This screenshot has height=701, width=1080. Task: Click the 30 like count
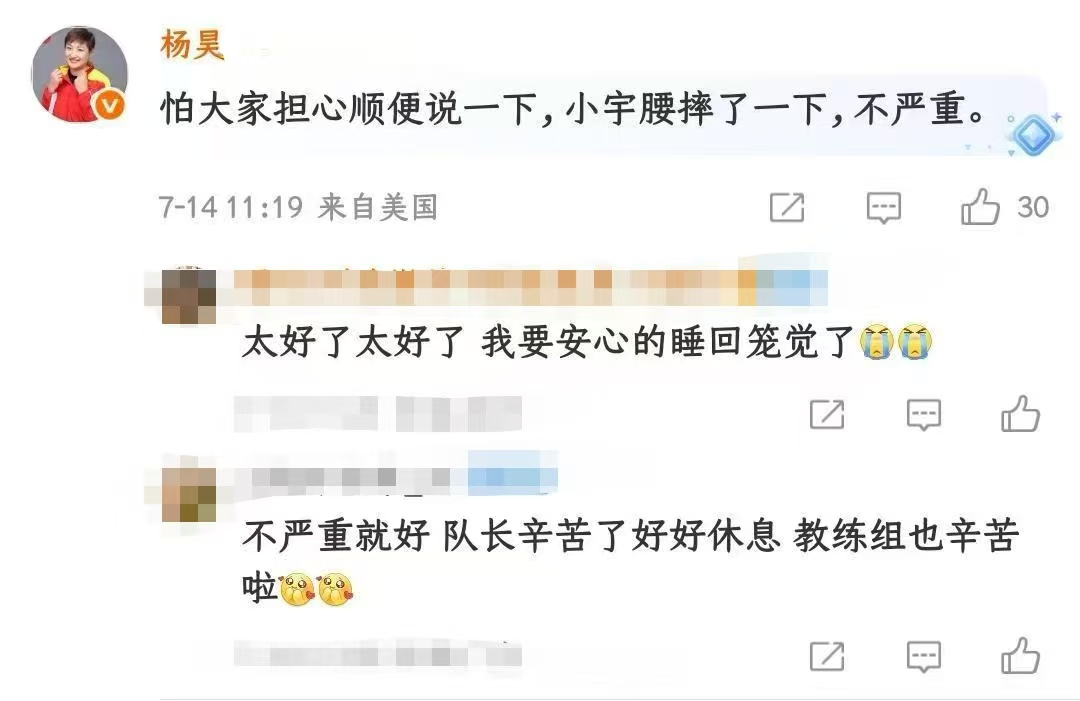pos(1033,207)
